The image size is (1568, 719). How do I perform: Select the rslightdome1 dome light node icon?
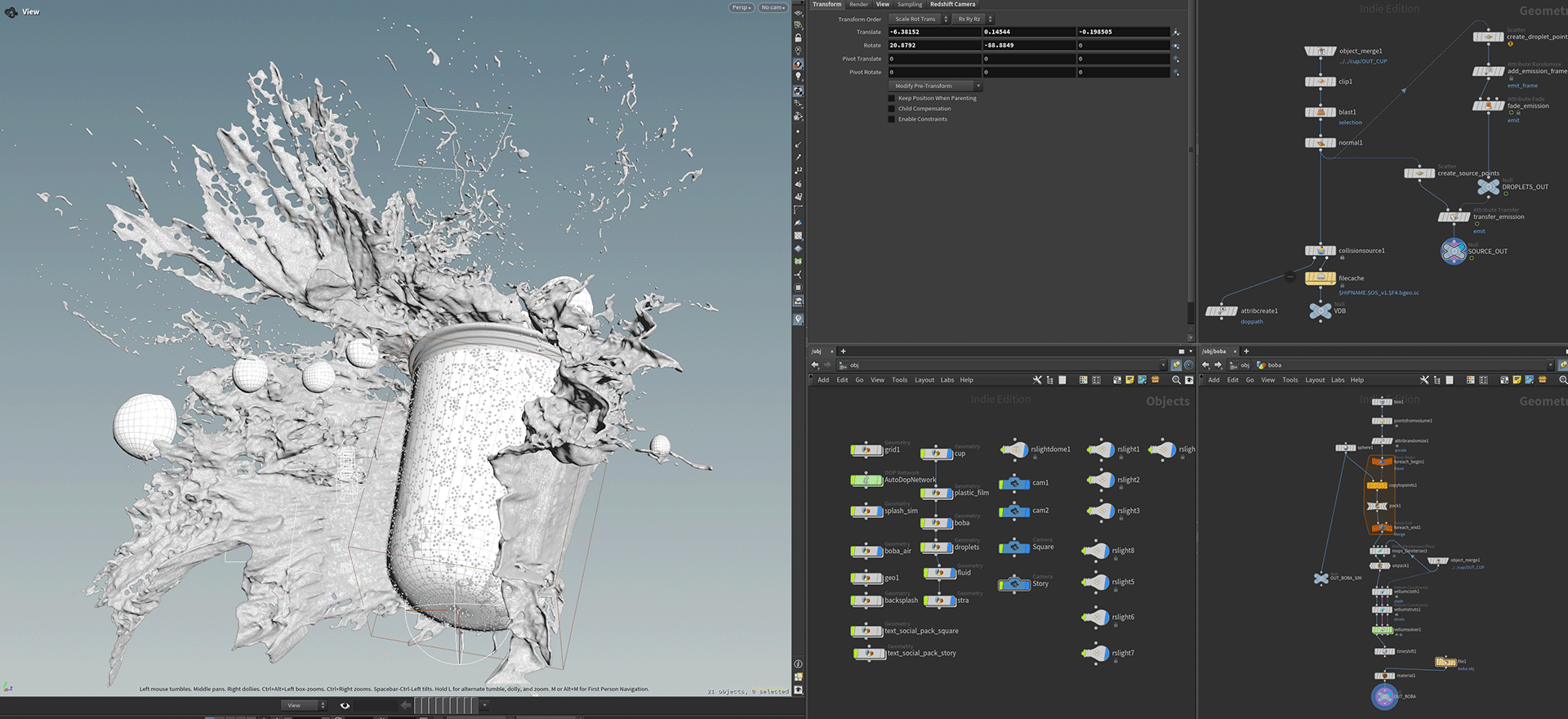click(1014, 449)
